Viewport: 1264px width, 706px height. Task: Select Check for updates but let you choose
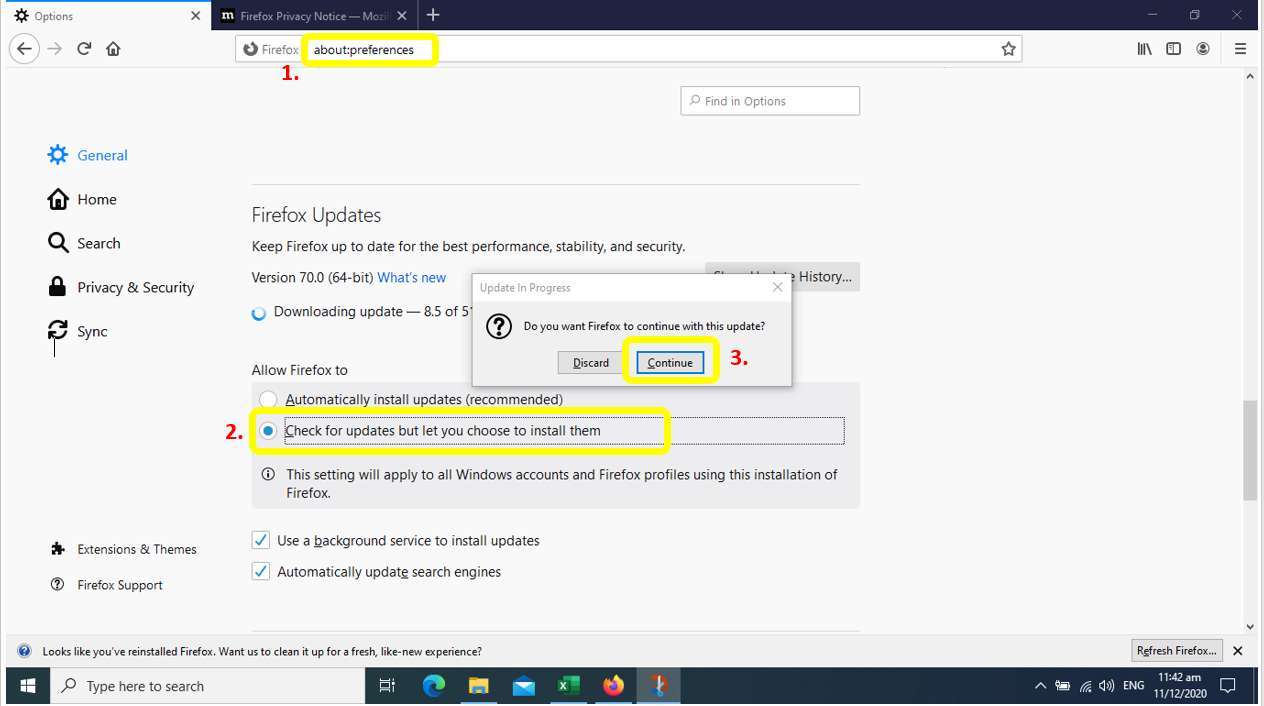click(268, 431)
